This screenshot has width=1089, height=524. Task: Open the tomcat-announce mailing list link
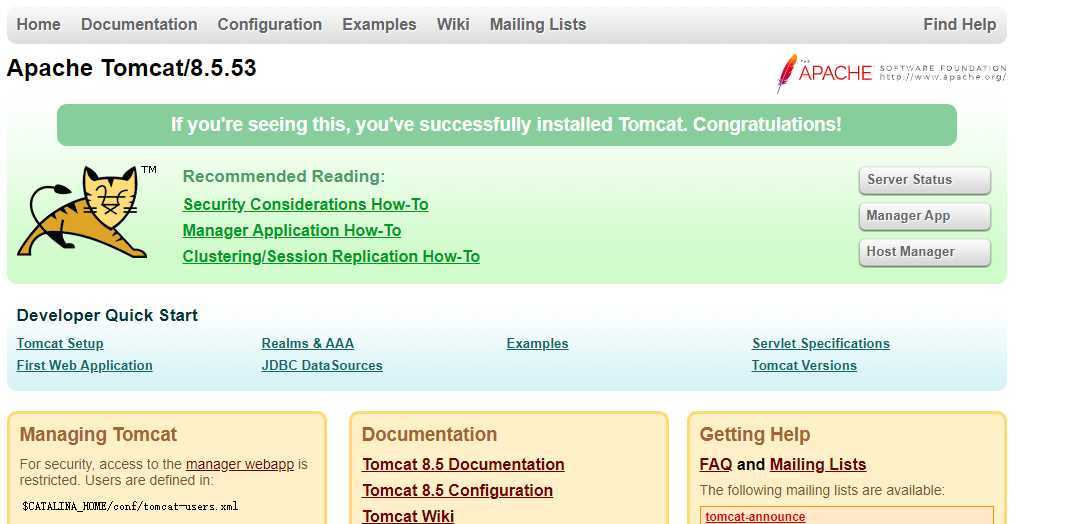coord(755,516)
